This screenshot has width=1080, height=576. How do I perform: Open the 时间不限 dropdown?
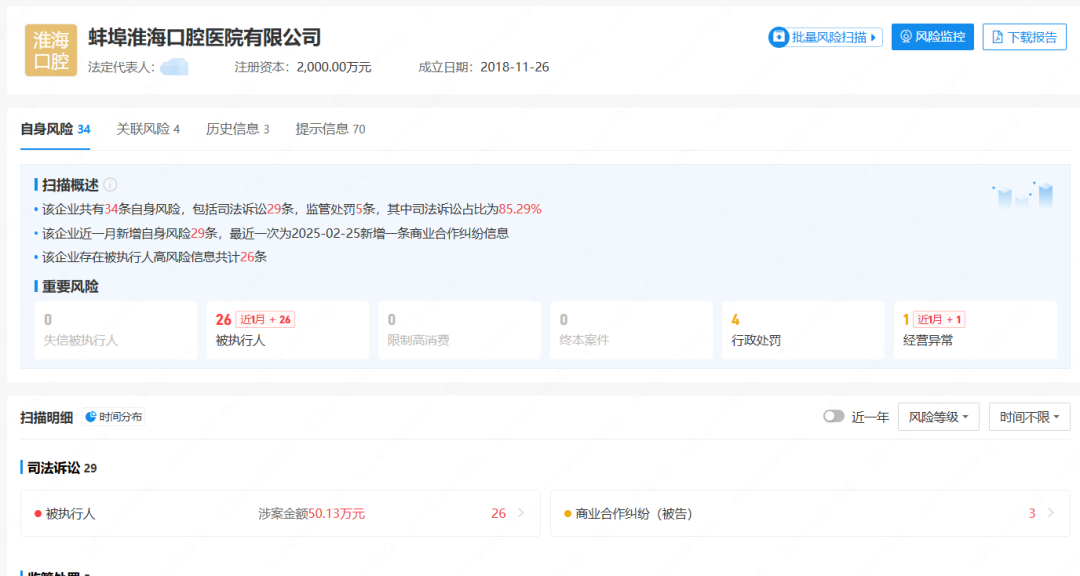(x=1030, y=417)
